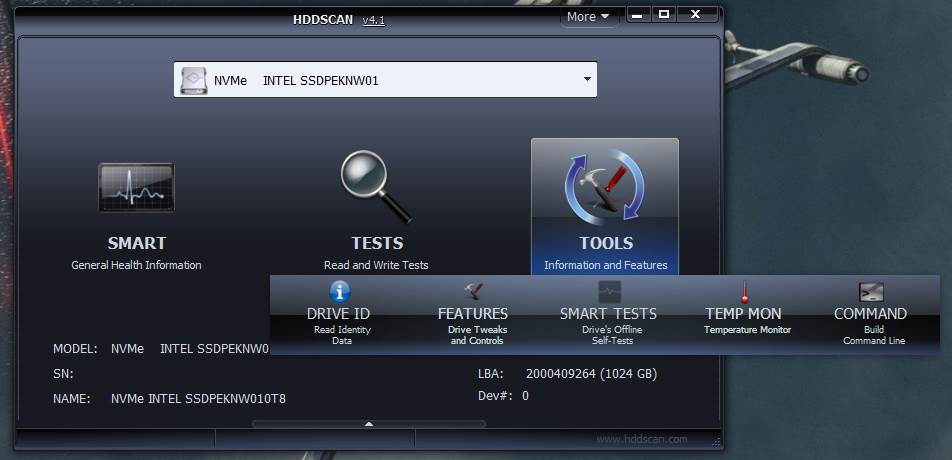Open the SMART health monitor icon
The width and height of the screenshot is (952, 460).
coord(137,188)
